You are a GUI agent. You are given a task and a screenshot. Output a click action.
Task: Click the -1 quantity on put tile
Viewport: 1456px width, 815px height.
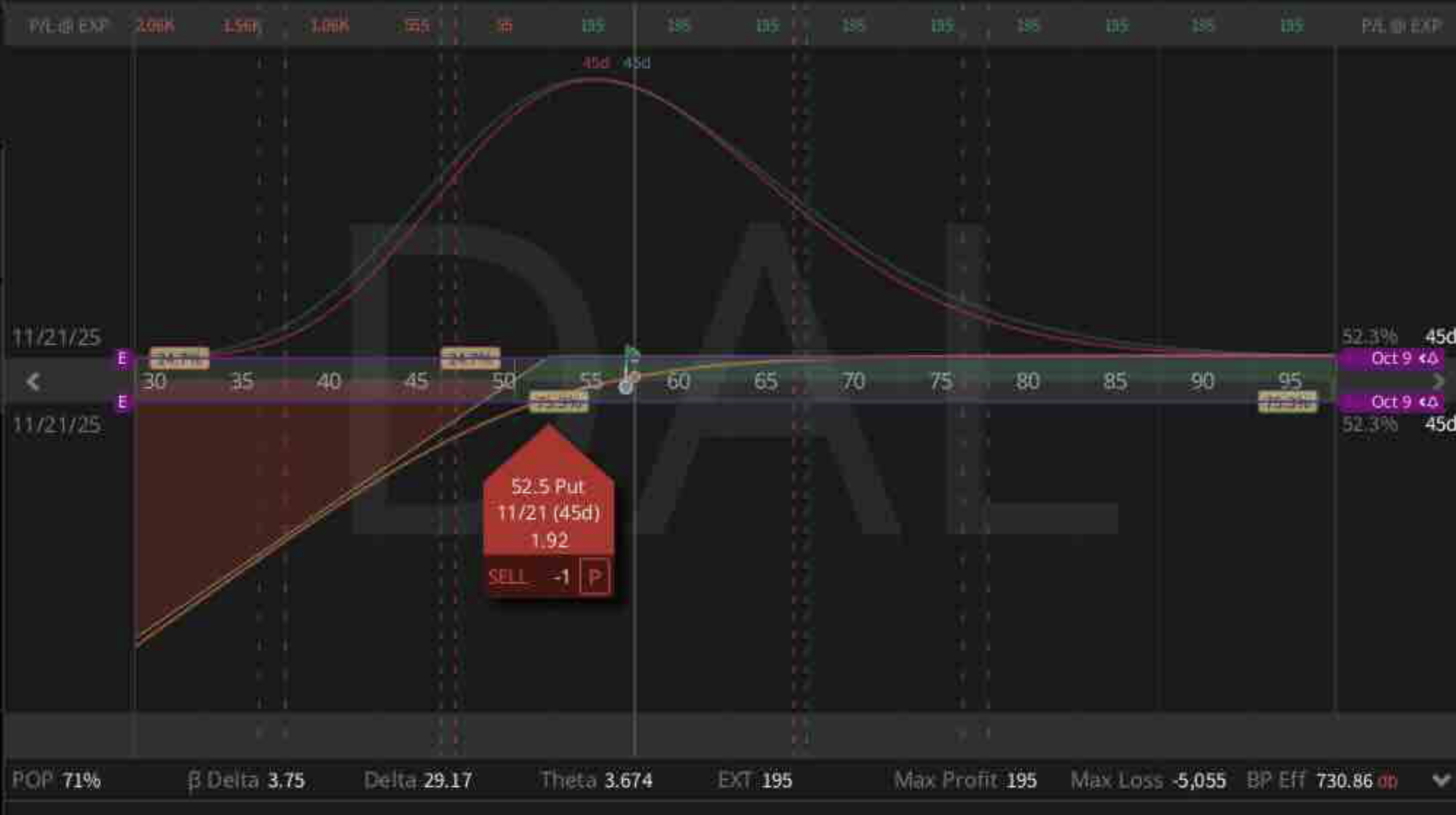pos(561,577)
